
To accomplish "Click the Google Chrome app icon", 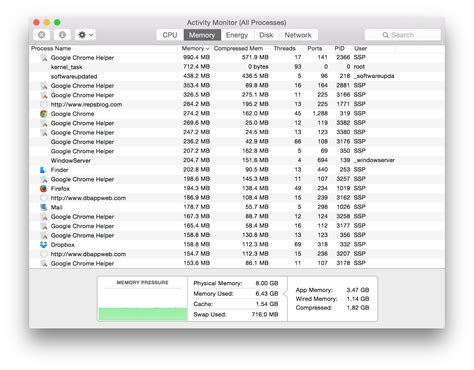I will 44,114.
